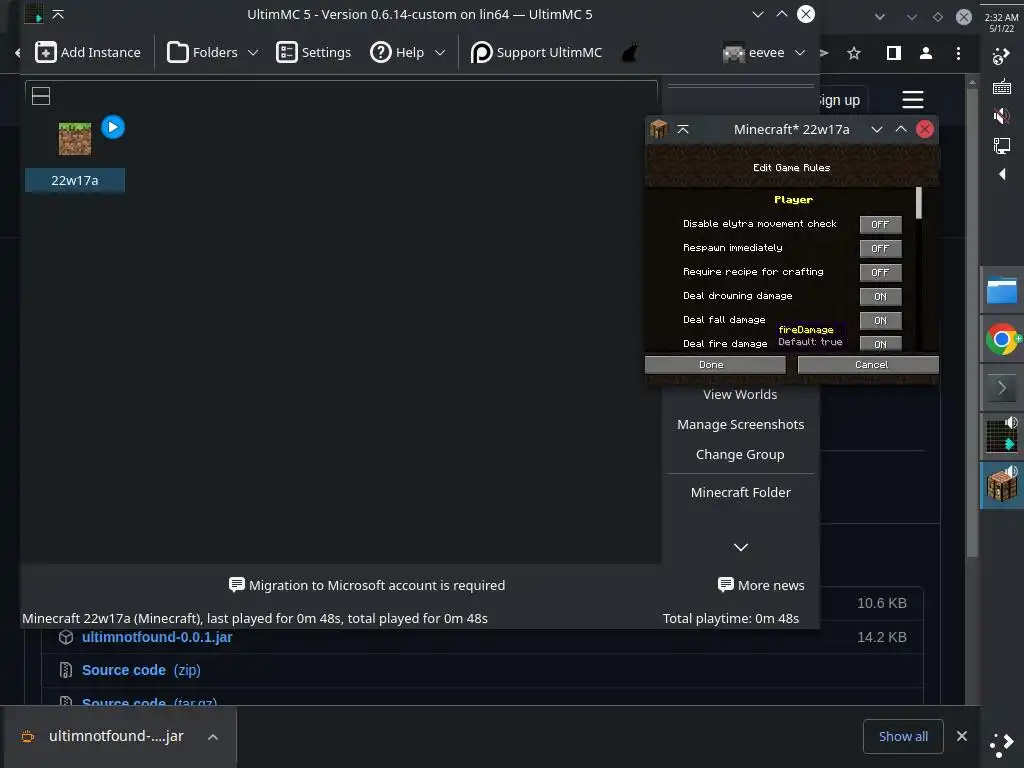Toggle Require recipe for crafting rule
The image size is (1024, 768).
(880, 272)
